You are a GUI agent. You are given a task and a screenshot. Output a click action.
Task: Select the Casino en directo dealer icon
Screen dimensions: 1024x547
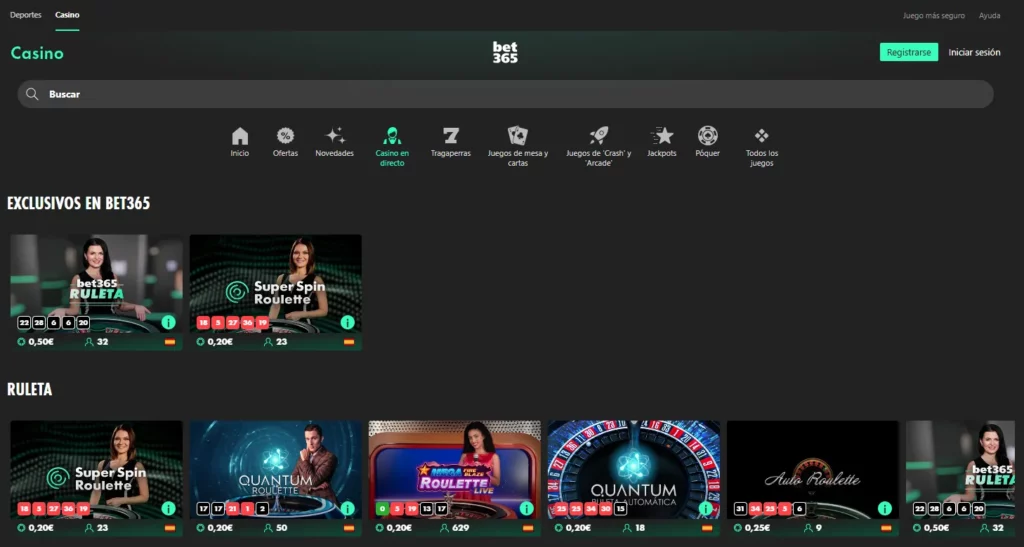coord(392,136)
